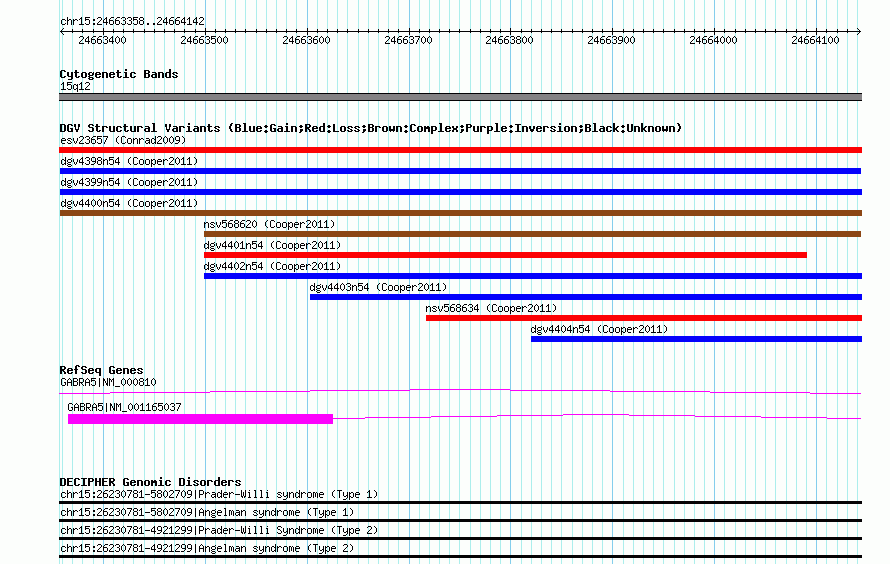Viewport: 890px width, 564px height.
Task: Select the dgv4398n54 (Cooper2011) variant label
Action: (x=129, y=161)
